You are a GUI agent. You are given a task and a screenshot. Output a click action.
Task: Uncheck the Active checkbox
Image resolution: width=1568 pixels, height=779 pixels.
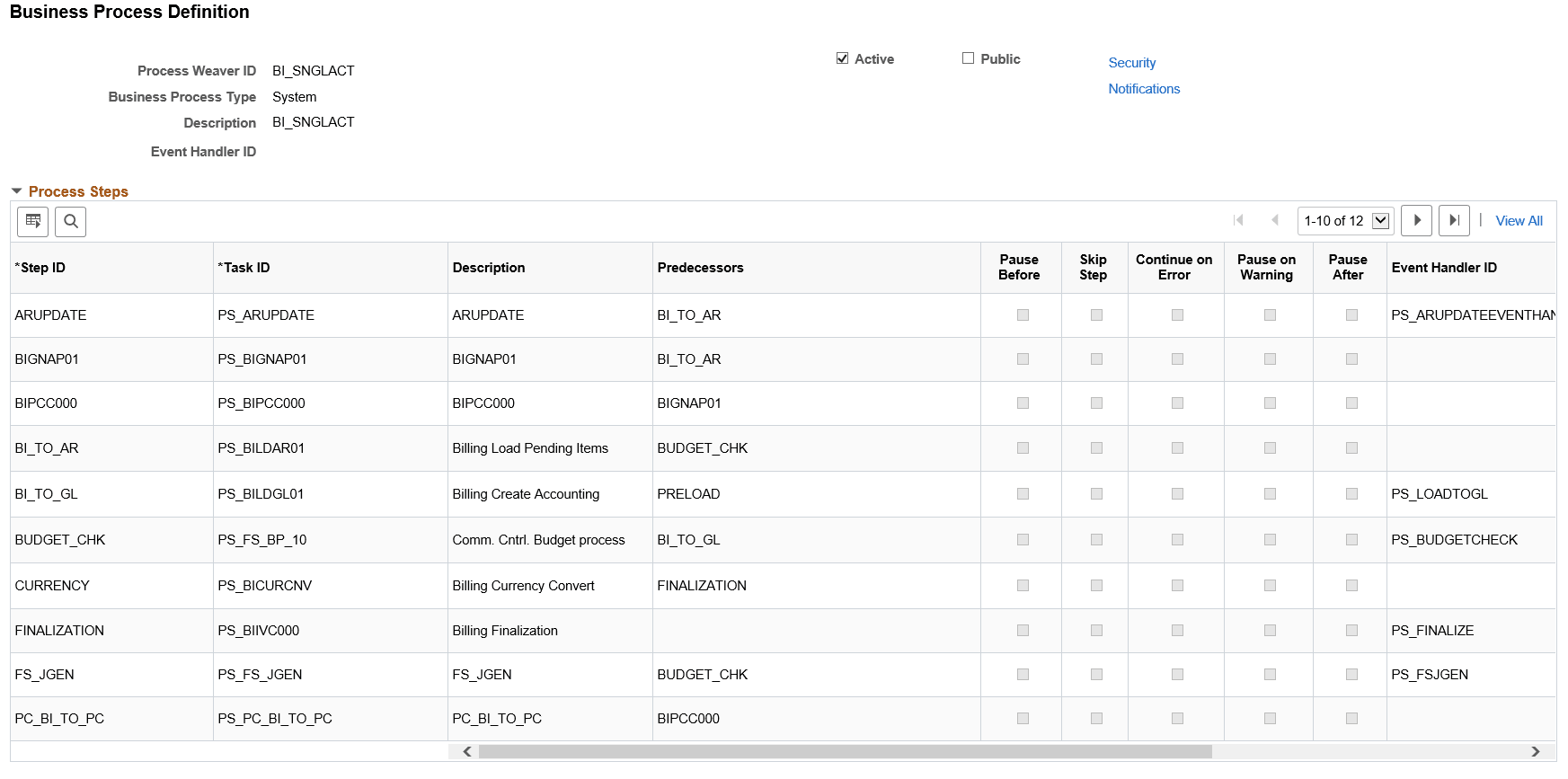(843, 58)
